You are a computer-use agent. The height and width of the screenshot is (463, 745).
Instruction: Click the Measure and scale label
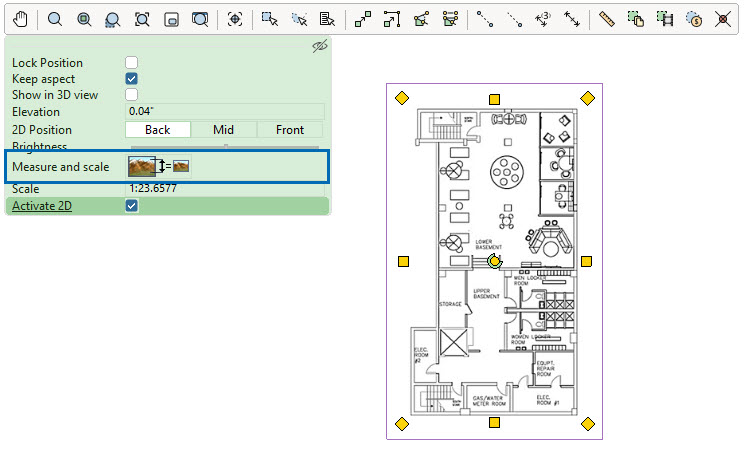click(61, 167)
